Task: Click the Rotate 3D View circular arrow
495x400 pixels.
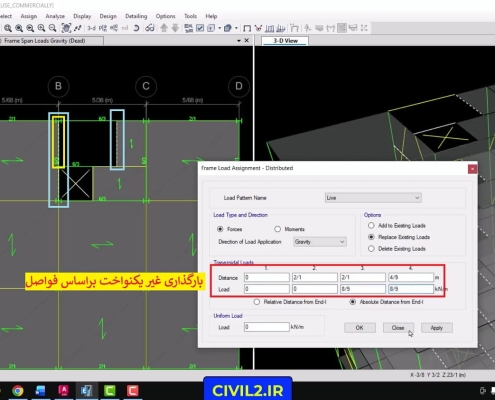Action: pyautogui.click(x=136, y=28)
